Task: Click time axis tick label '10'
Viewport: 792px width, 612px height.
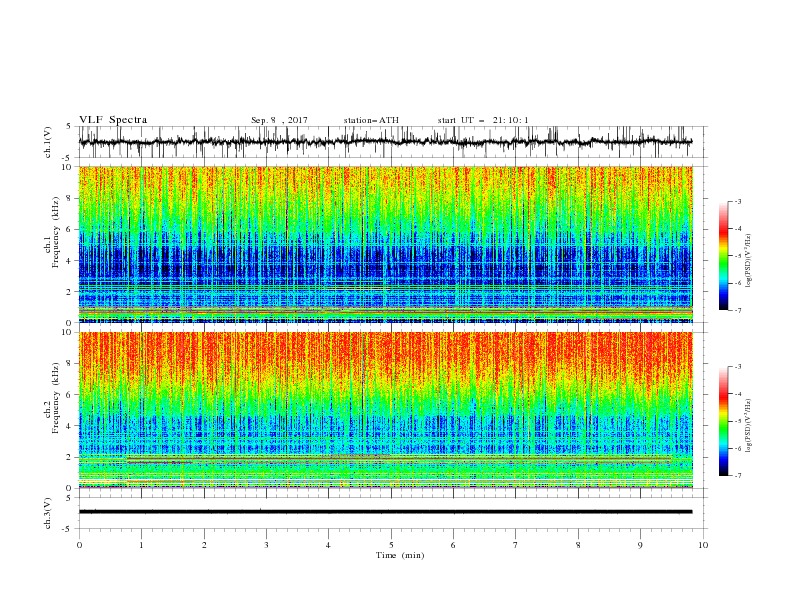Action: pos(703,545)
